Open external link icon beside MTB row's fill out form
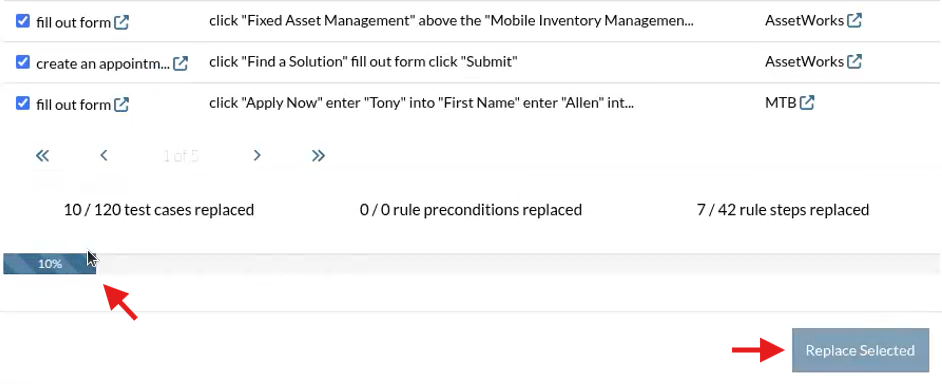 [122, 105]
